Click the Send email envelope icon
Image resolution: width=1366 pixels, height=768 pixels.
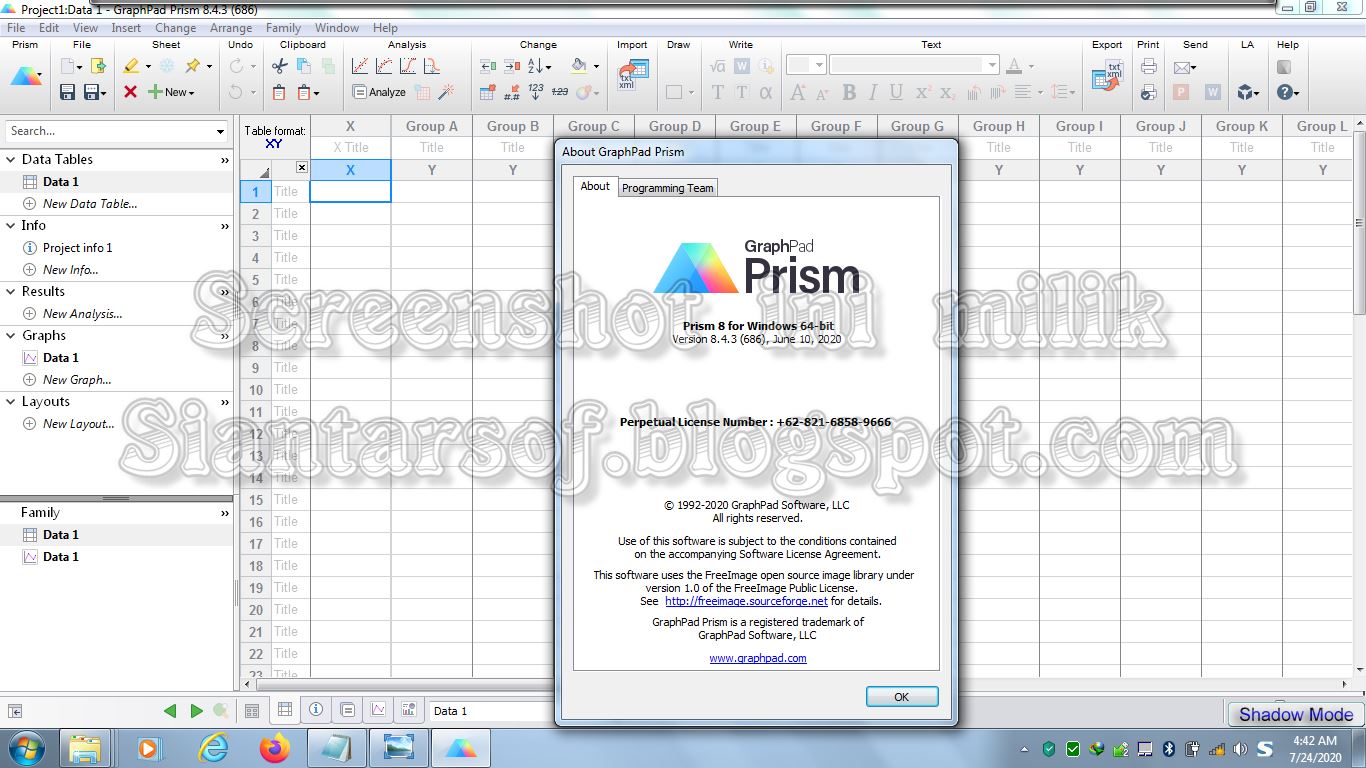tap(1182, 67)
